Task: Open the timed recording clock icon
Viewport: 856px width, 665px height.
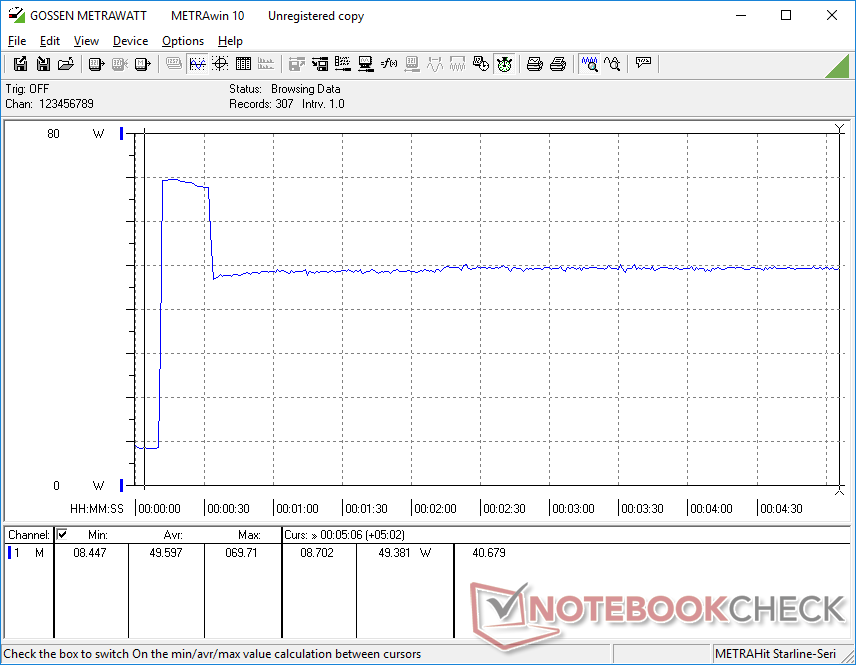Action: point(481,64)
